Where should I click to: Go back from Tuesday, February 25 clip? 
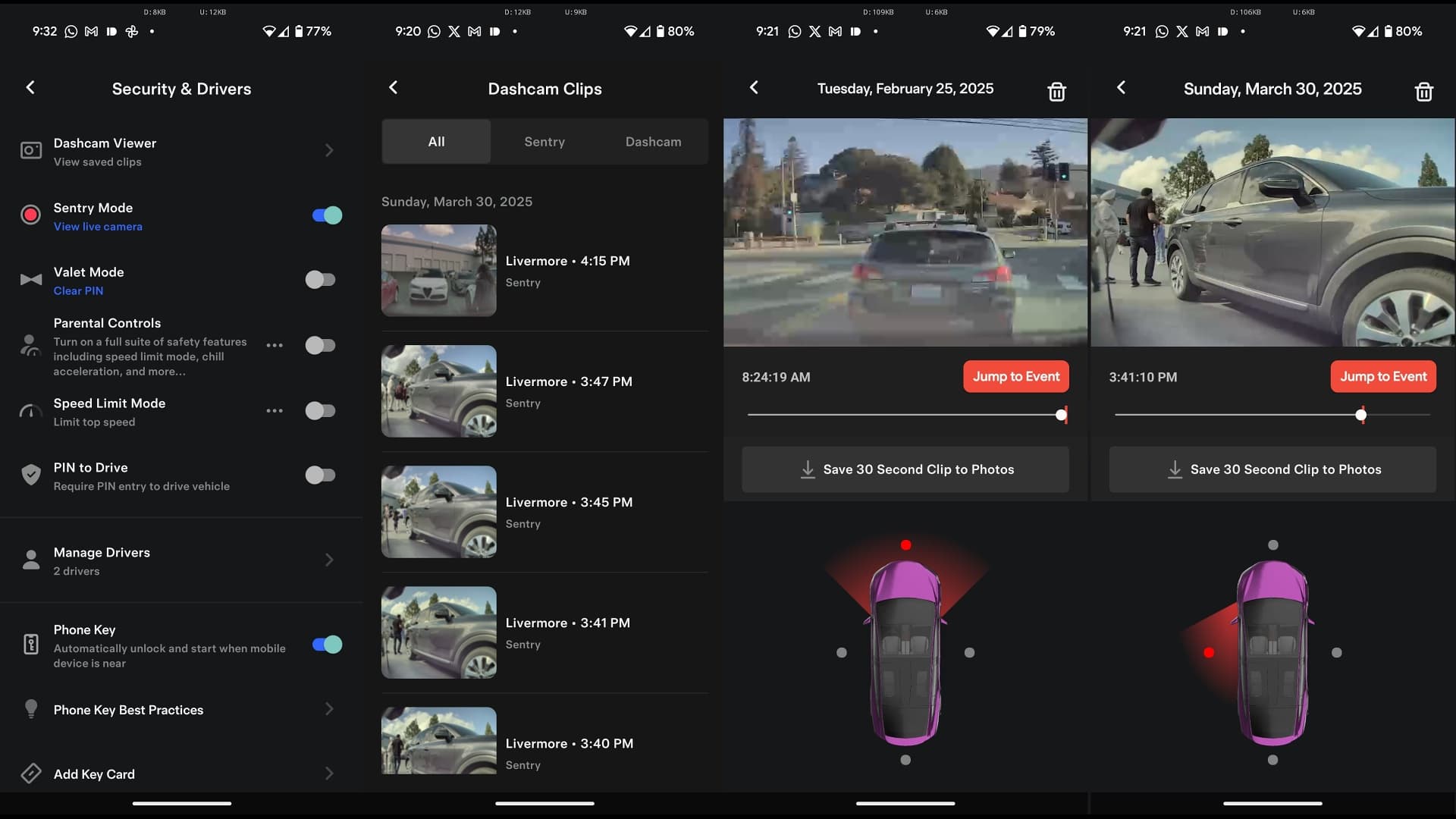tap(754, 88)
